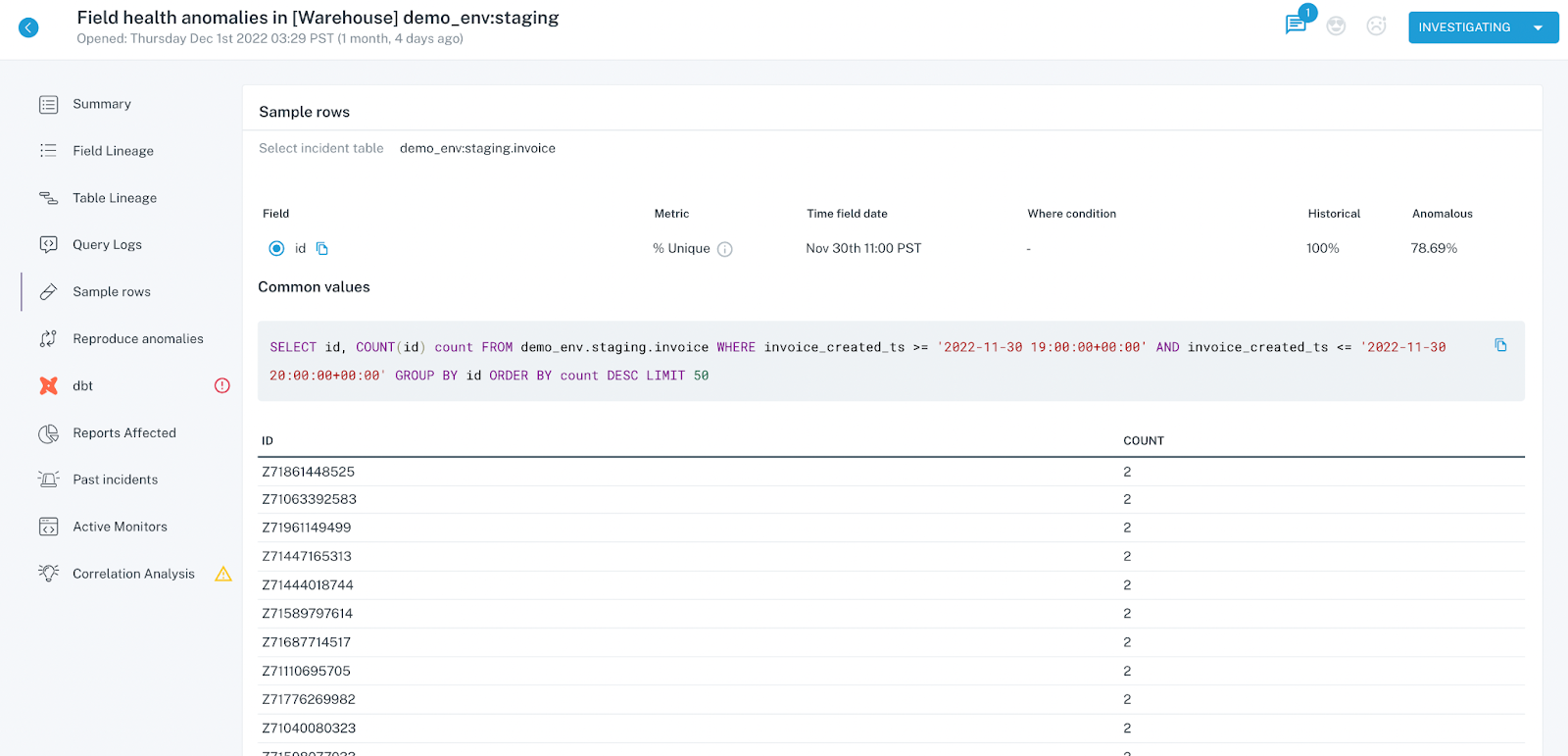This screenshot has height=756, width=1568.
Task: Click the SQL query code block
Action: pyautogui.click(x=891, y=361)
